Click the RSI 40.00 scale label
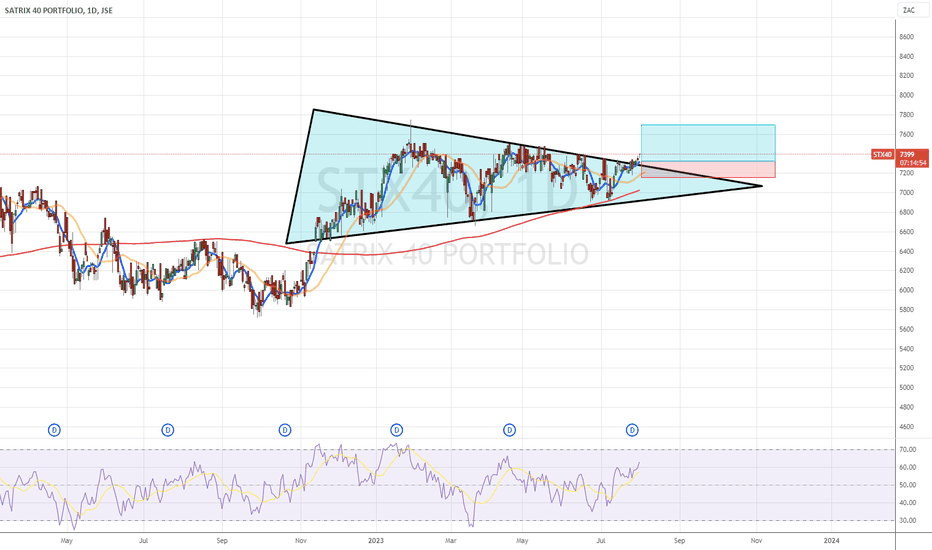Image resolution: width=932 pixels, height=550 pixels. coord(908,503)
